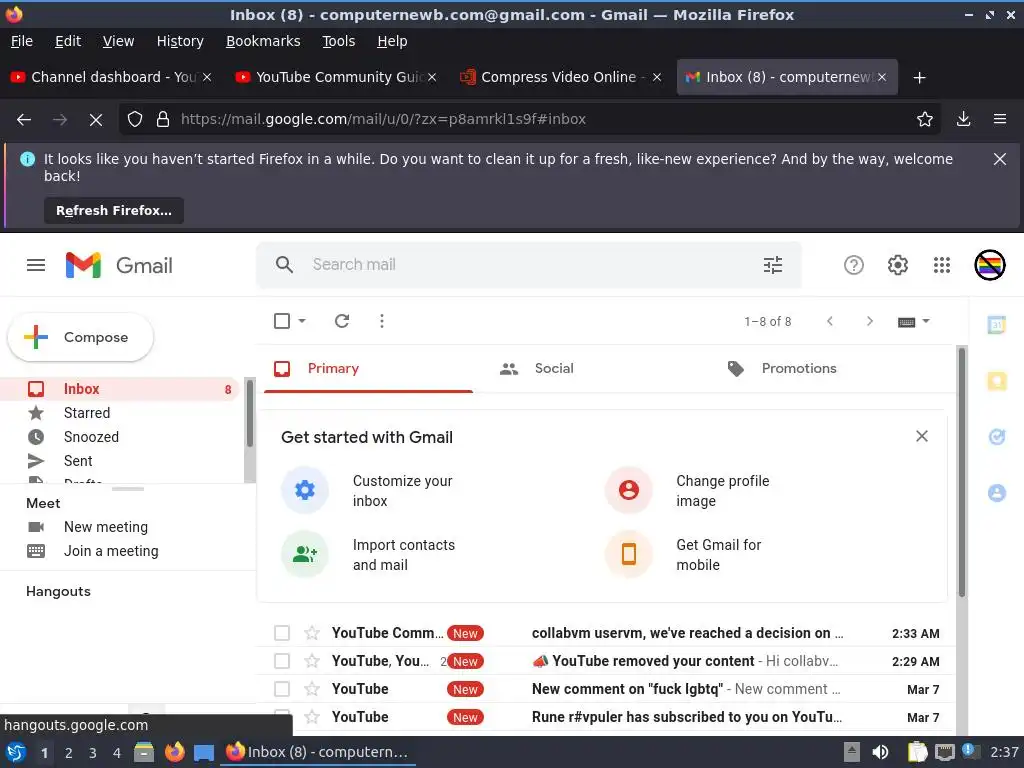Dismiss the Get started with Gmail card

[x=921, y=436]
